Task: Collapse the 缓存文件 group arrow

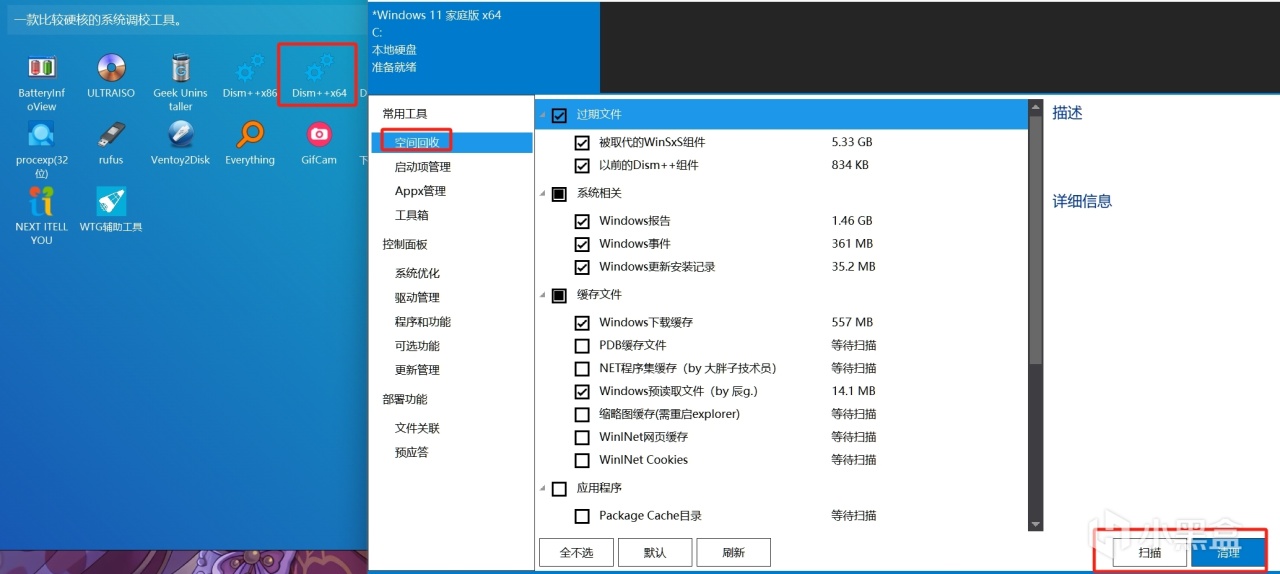Action: pos(543,296)
